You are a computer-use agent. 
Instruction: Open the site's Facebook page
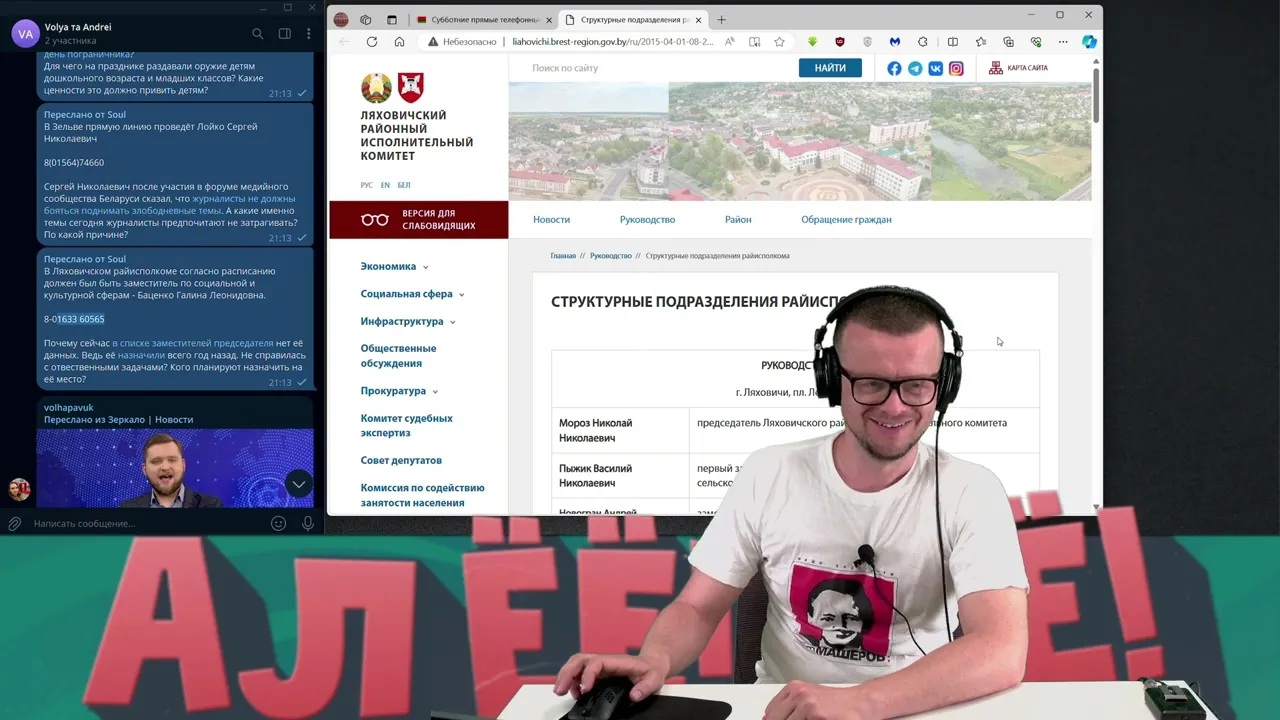tap(894, 68)
